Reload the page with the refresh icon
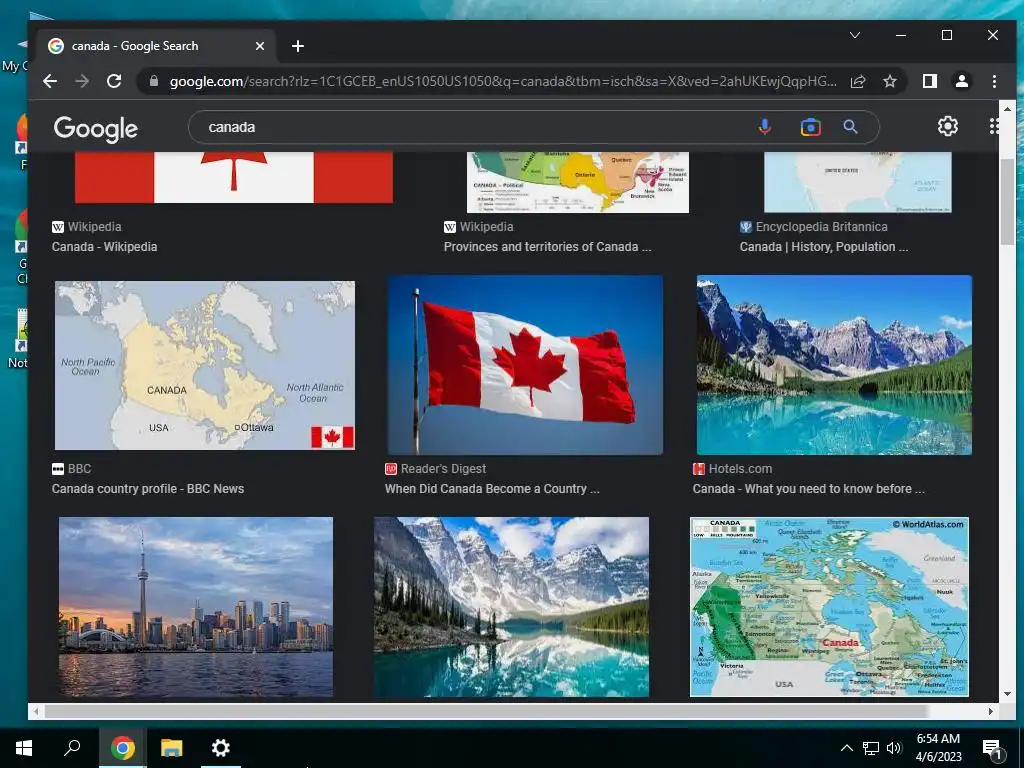The image size is (1024, 768). point(114,81)
